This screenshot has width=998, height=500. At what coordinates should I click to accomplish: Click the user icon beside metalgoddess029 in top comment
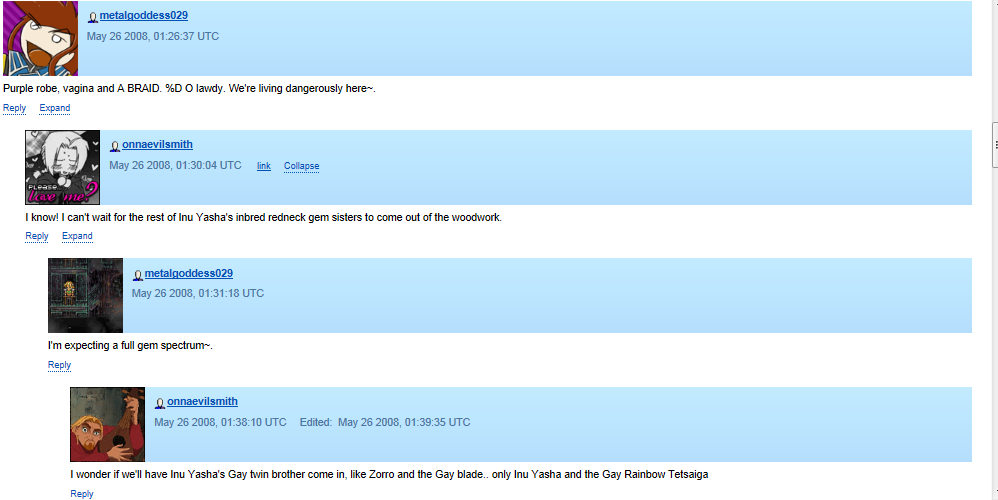tap(93, 17)
